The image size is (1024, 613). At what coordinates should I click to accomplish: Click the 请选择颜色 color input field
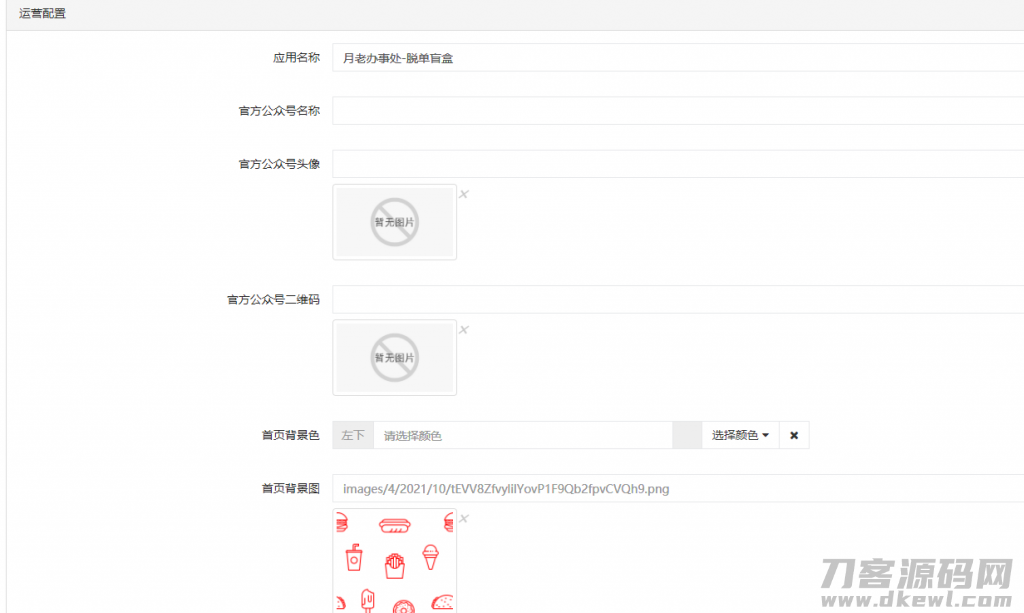coord(520,435)
